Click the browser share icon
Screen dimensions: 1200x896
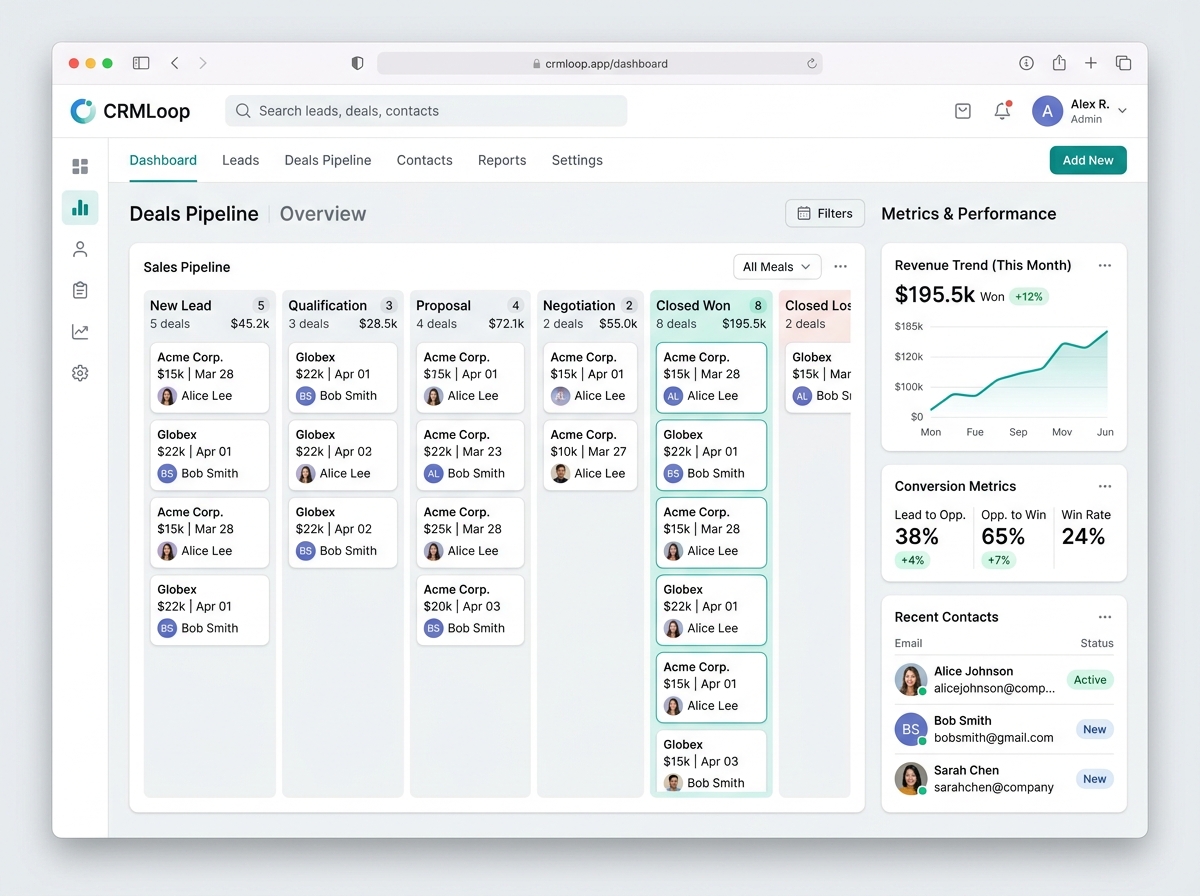point(1059,62)
